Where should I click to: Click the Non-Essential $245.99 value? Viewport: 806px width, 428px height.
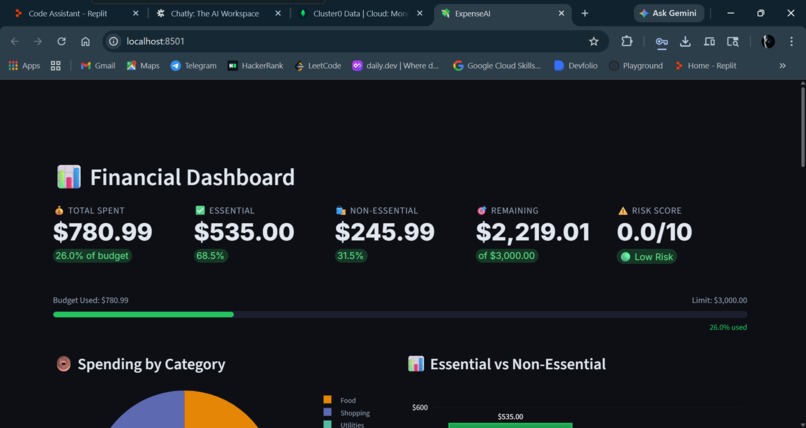pyautogui.click(x=384, y=232)
